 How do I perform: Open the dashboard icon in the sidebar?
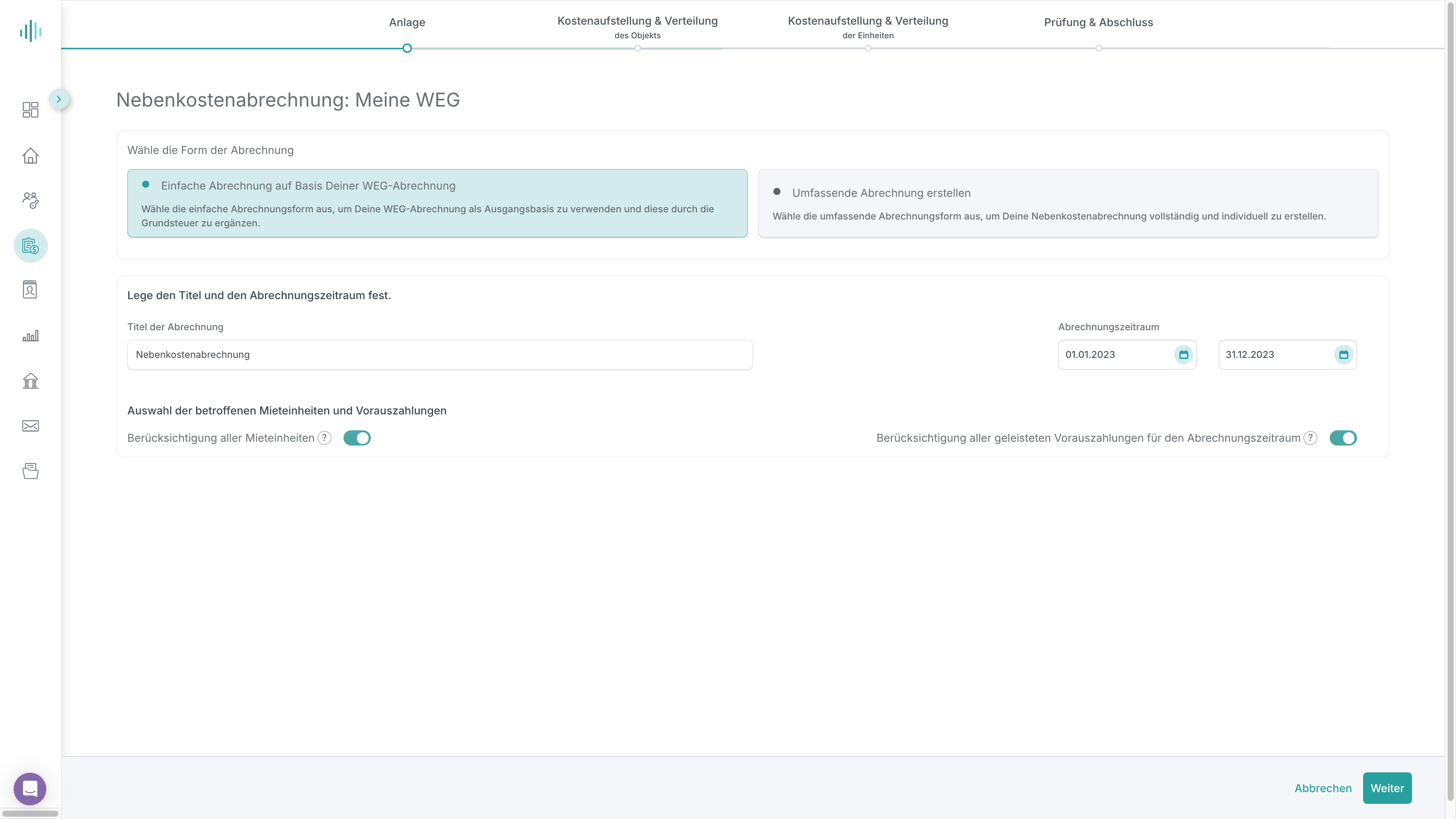[x=30, y=110]
